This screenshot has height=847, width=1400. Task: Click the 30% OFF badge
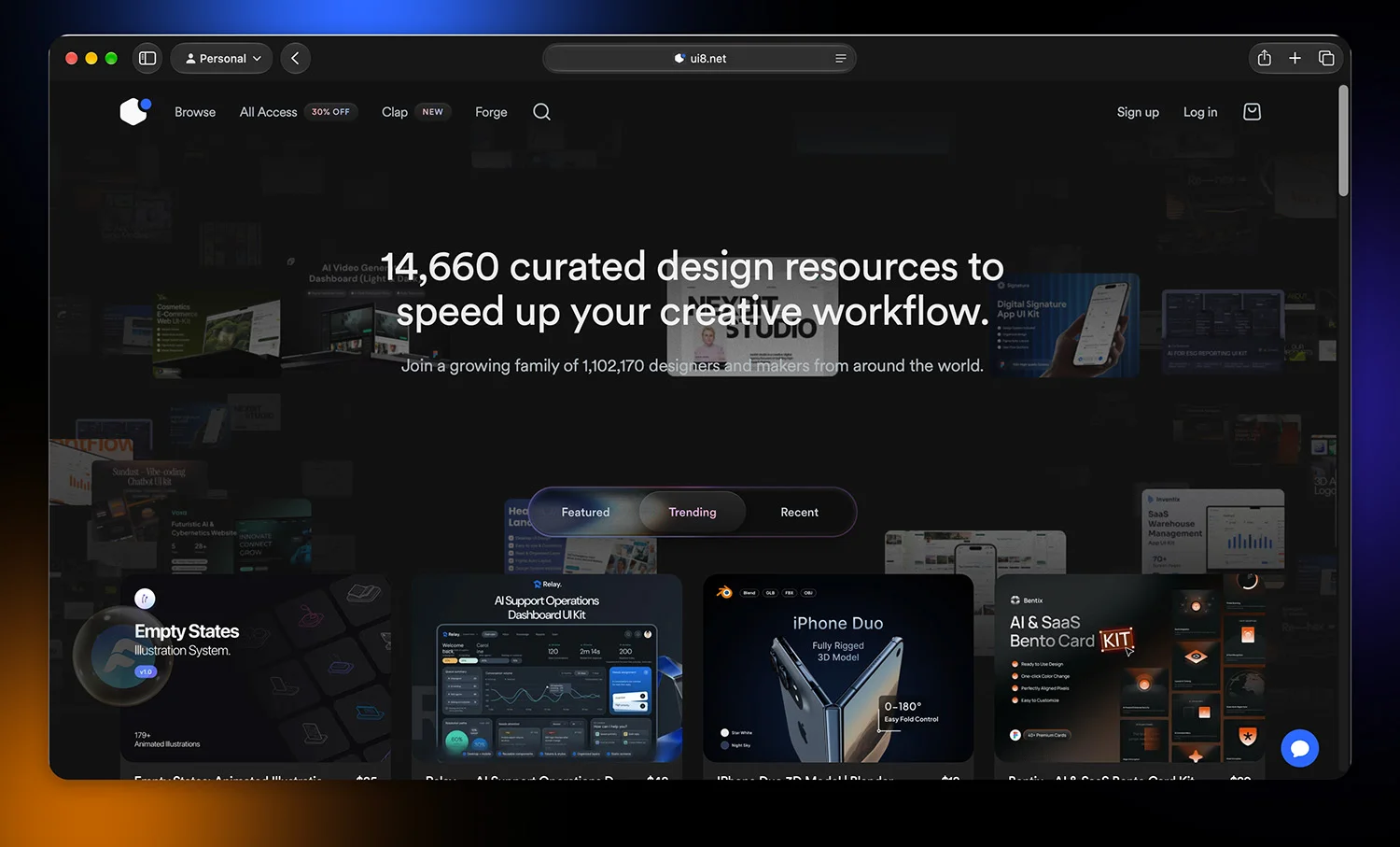click(330, 112)
